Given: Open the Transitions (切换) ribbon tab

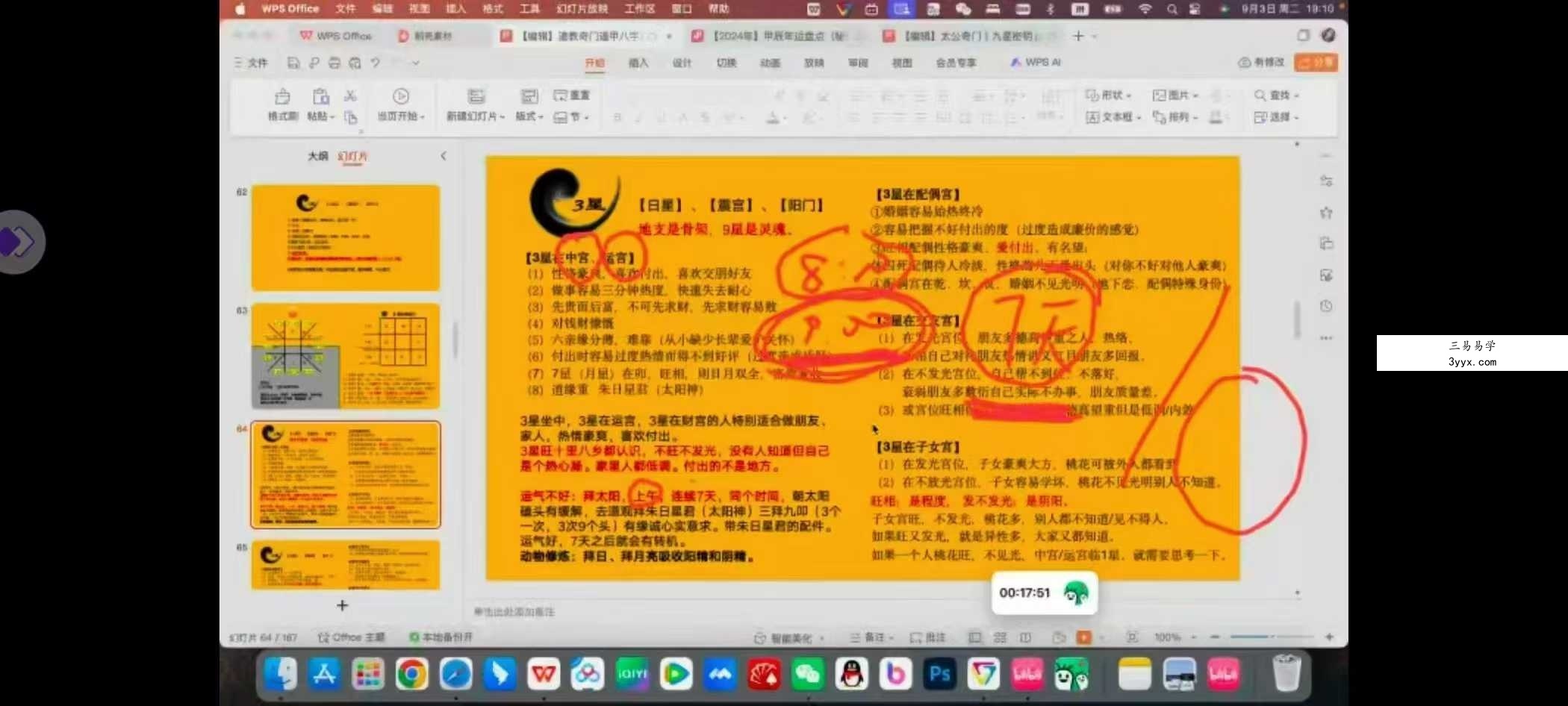Looking at the screenshot, I should point(727,63).
